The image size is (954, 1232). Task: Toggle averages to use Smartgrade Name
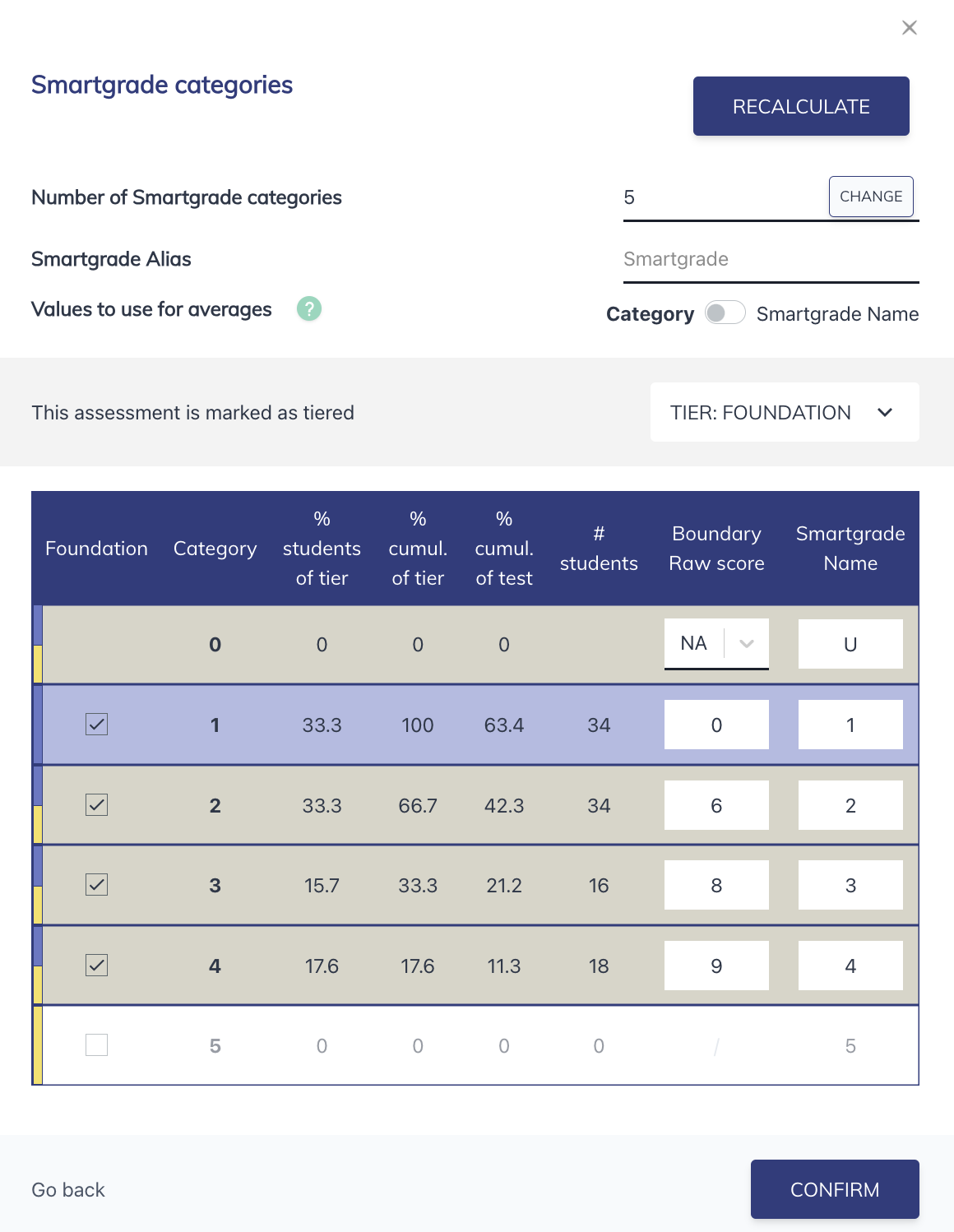click(x=725, y=313)
